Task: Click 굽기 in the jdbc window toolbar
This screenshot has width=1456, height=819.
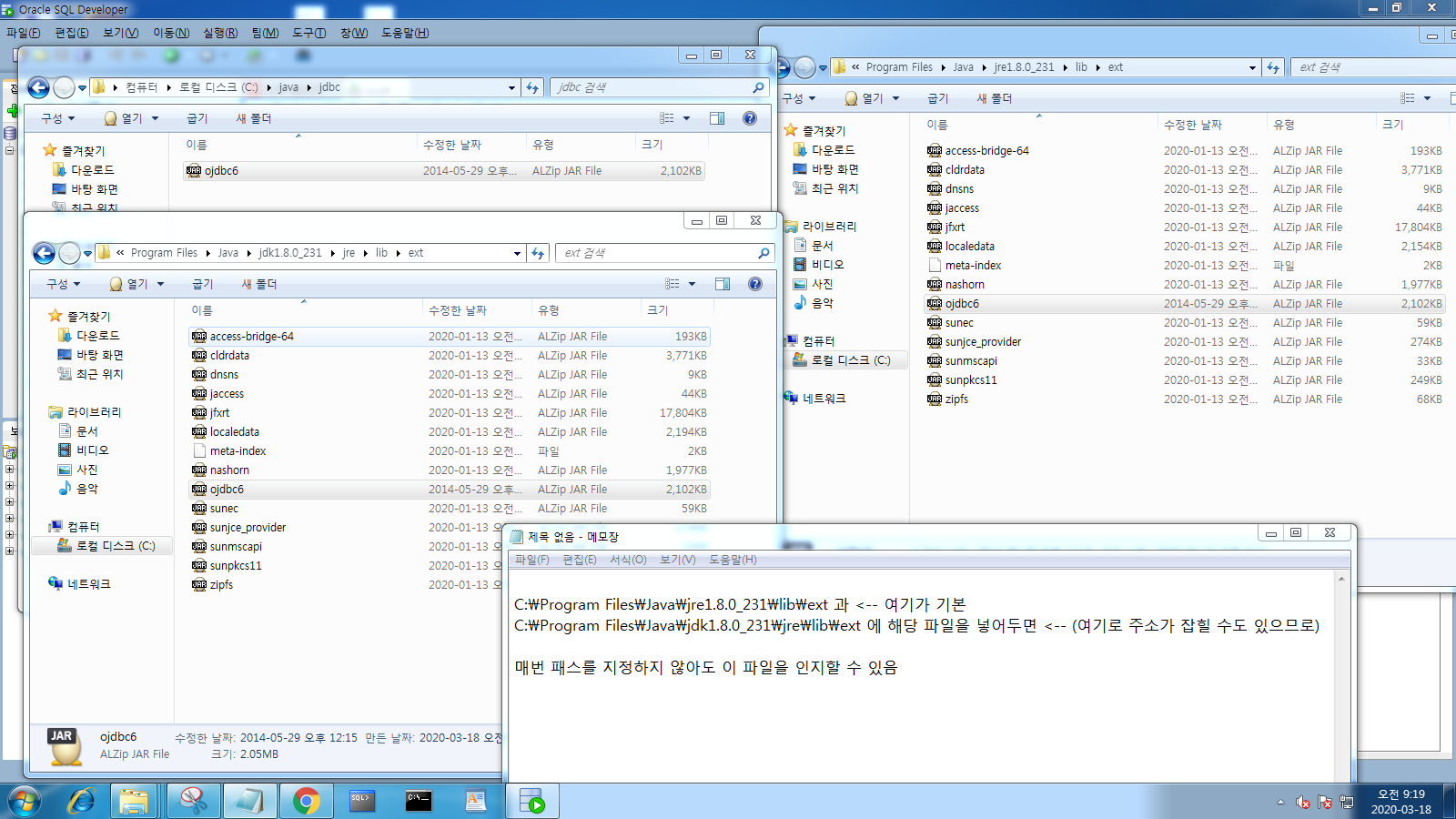Action: [x=197, y=118]
